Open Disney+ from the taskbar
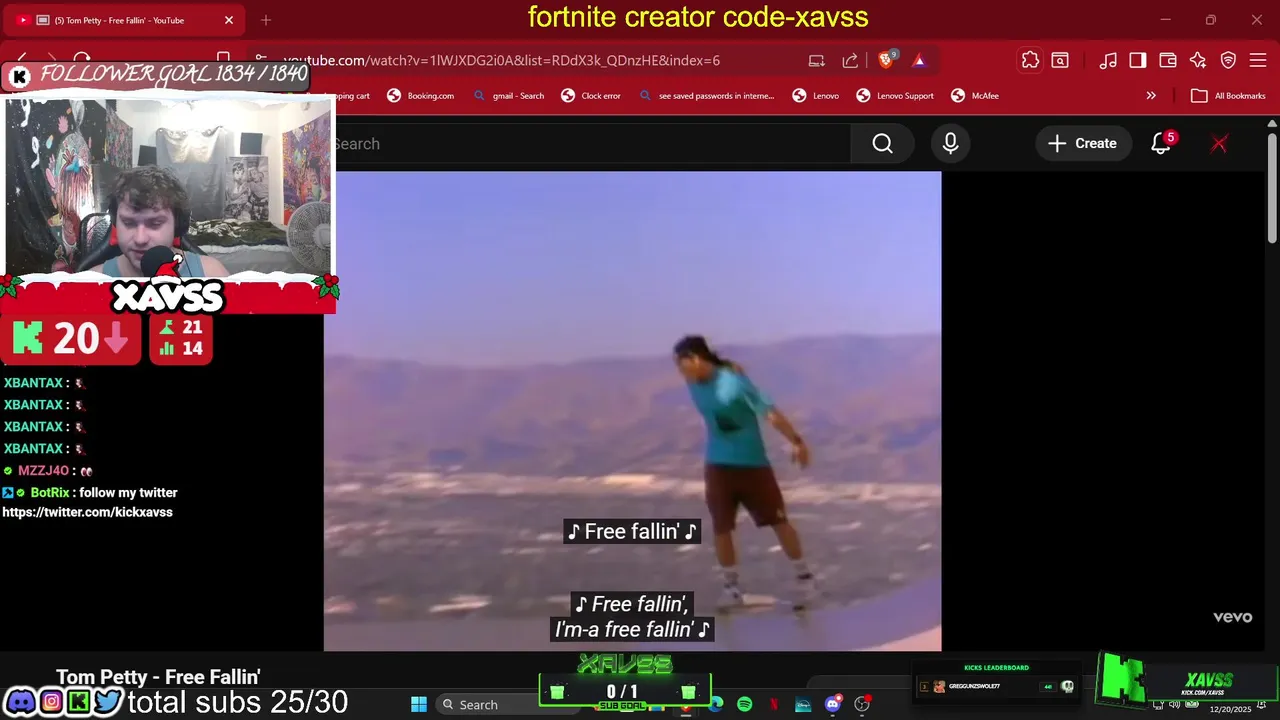1280x720 pixels. point(803,704)
